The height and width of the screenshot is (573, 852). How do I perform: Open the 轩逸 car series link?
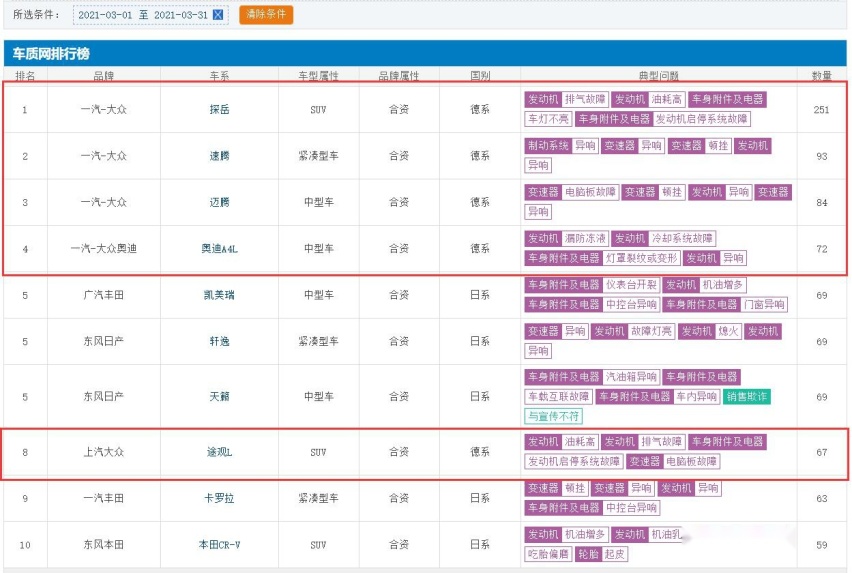219,341
